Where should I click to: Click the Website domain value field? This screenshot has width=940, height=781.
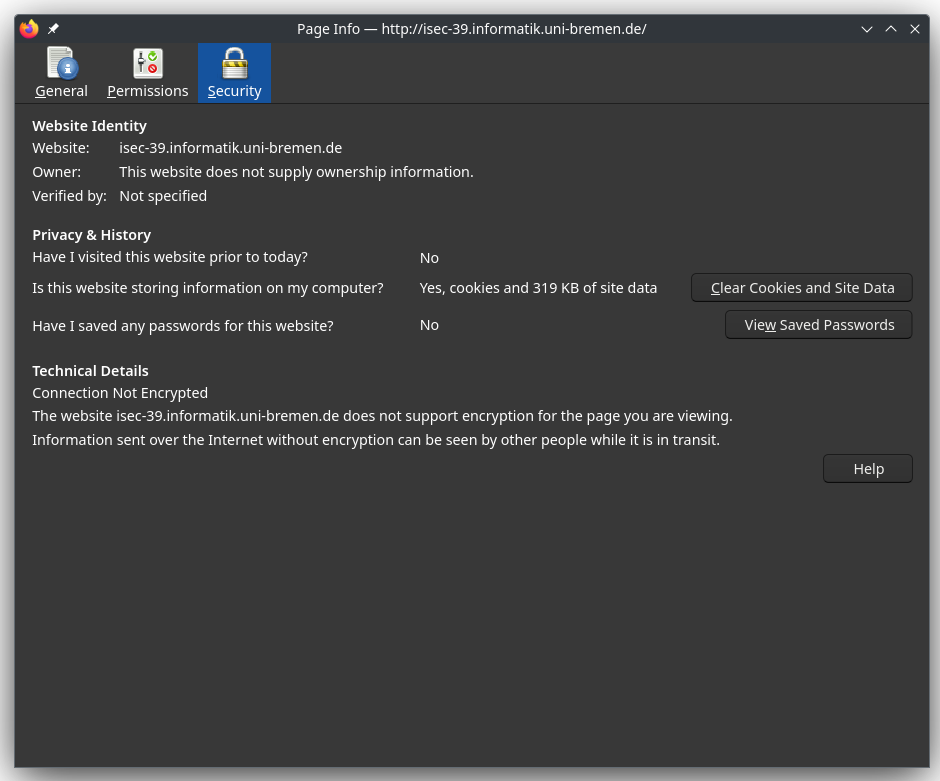coord(230,148)
